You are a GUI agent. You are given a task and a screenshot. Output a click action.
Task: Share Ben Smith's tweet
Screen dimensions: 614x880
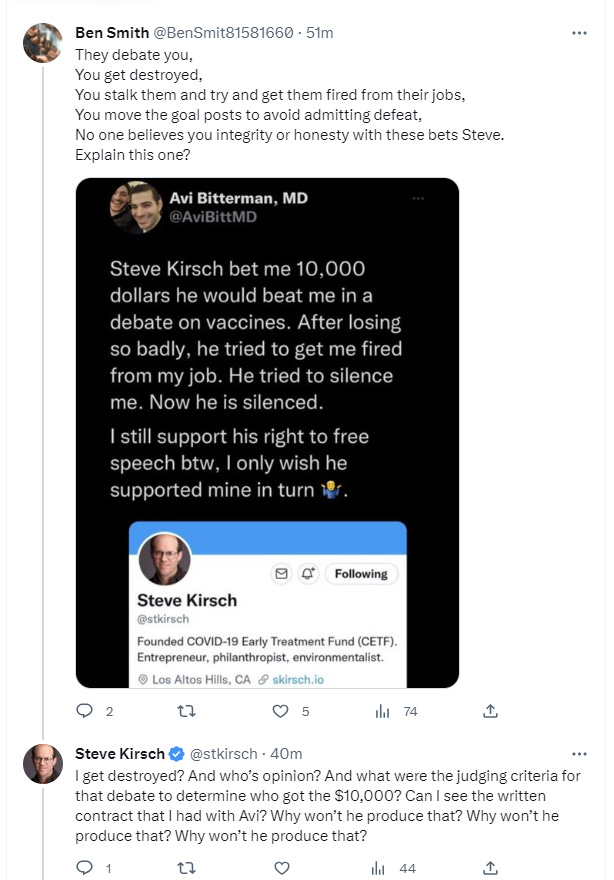[490, 711]
